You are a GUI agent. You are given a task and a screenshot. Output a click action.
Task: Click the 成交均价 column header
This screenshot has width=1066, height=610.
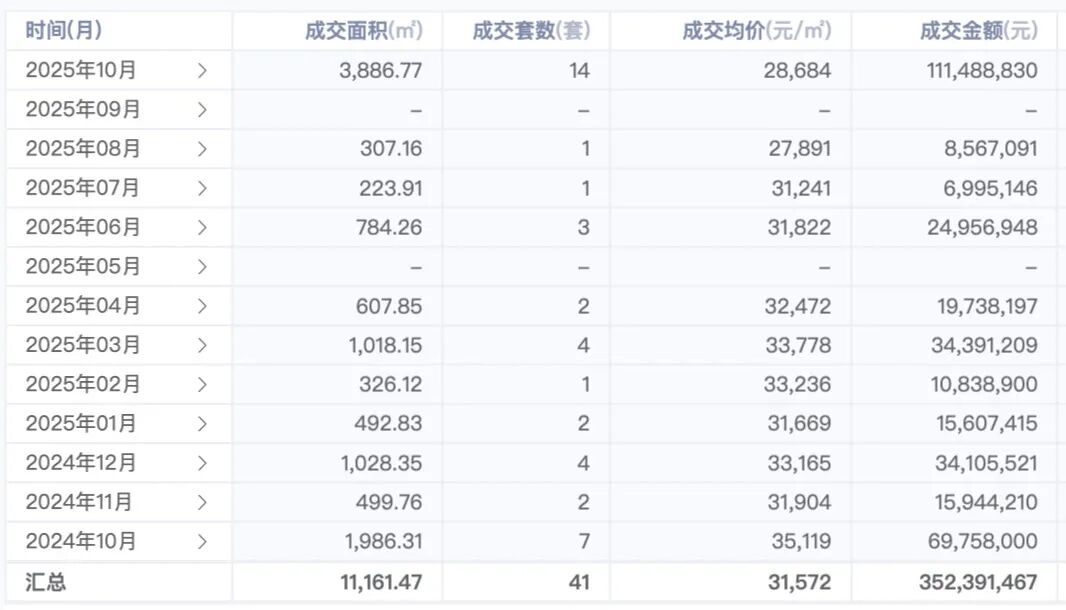[x=756, y=31]
